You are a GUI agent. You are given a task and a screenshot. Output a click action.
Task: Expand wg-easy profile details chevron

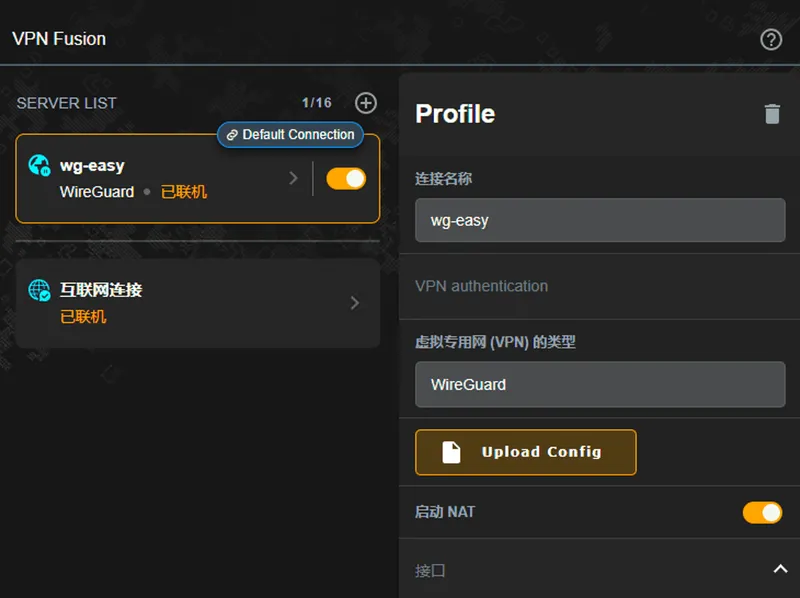(293, 178)
